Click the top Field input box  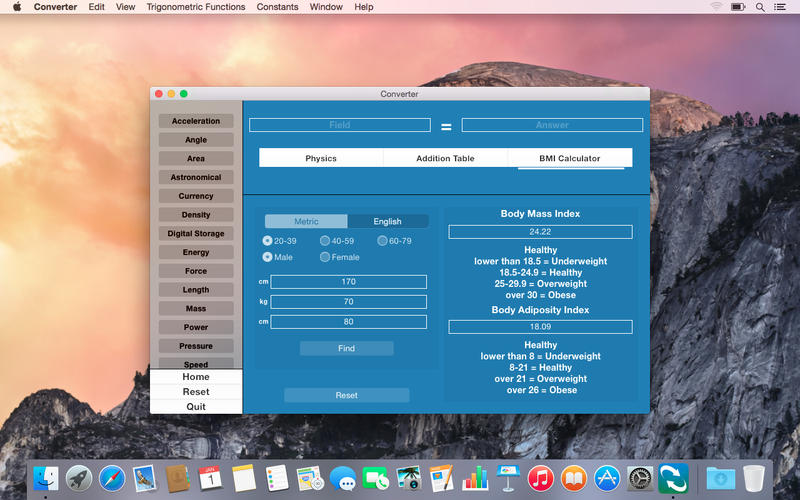coord(340,125)
